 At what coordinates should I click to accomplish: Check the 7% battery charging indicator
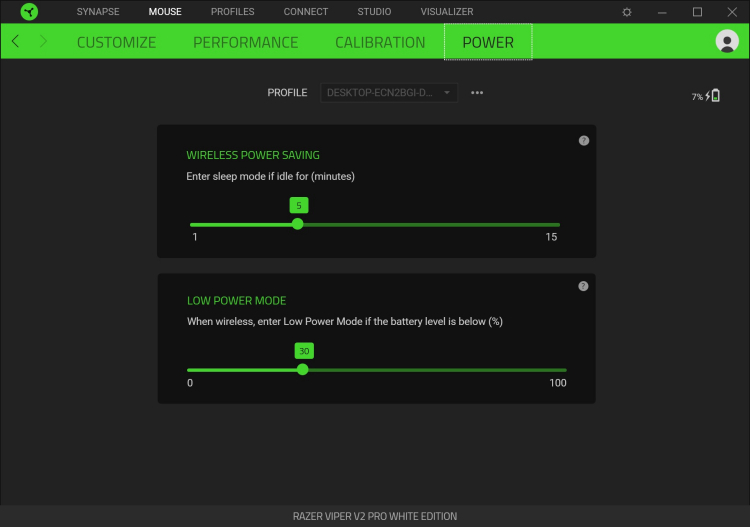706,96
